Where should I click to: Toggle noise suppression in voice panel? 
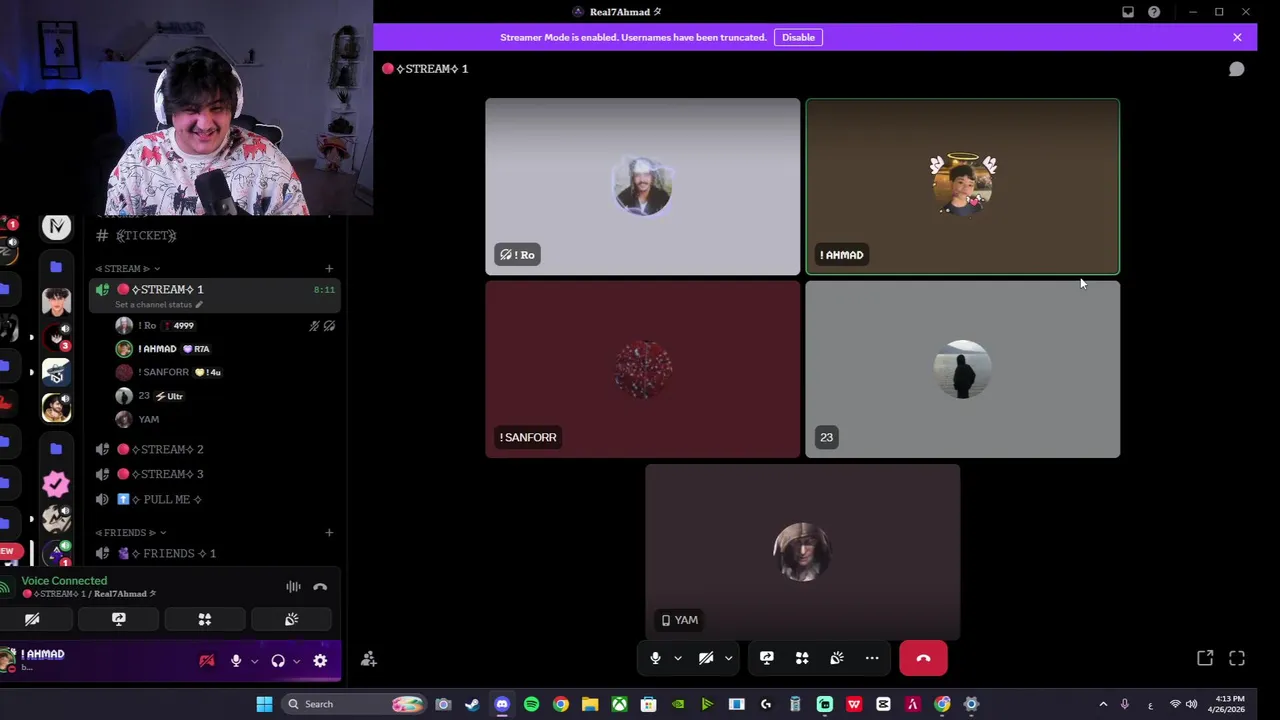click(x=293, y=587)
